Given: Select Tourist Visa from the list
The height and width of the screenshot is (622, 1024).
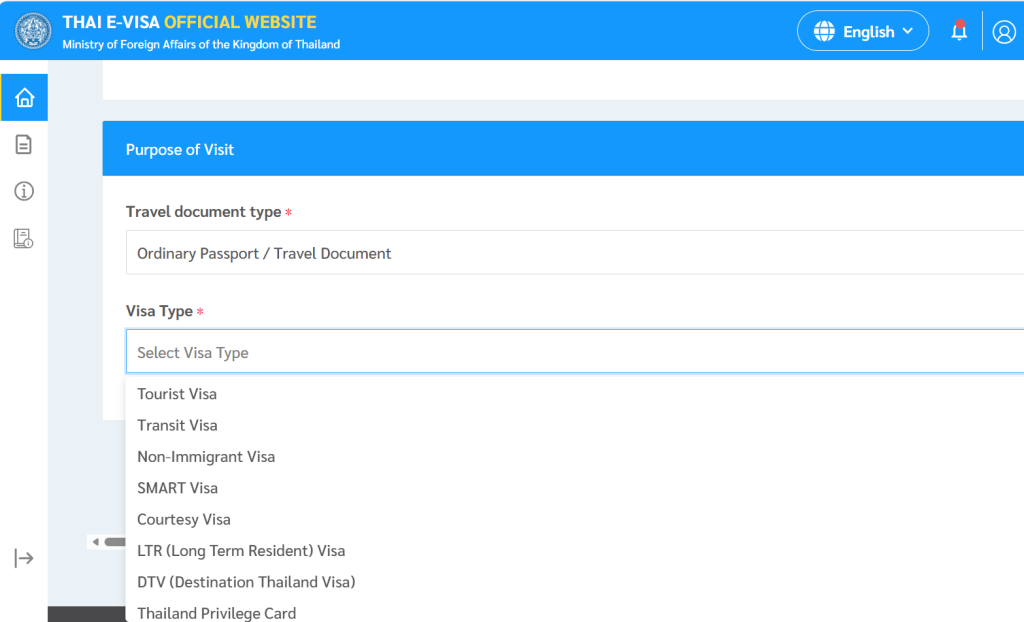Looking at the screenshot, I should tap(177, 394).
